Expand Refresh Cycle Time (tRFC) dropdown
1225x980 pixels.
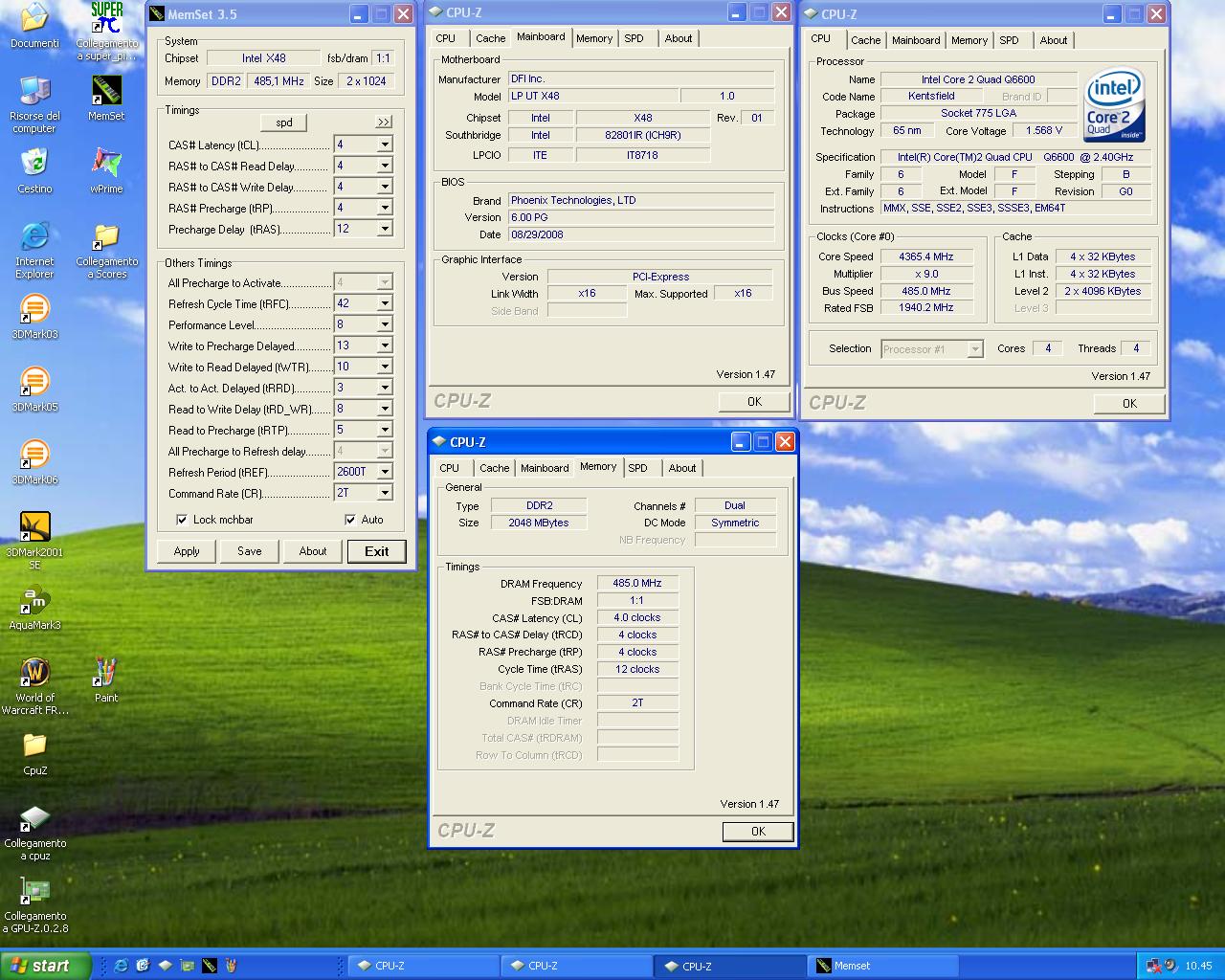tap(385, 303)
